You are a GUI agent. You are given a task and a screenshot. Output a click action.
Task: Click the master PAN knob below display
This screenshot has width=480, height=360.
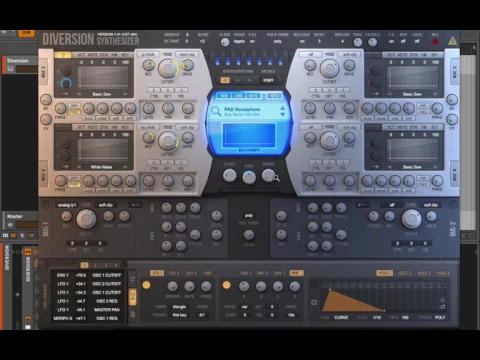[249, 177]
